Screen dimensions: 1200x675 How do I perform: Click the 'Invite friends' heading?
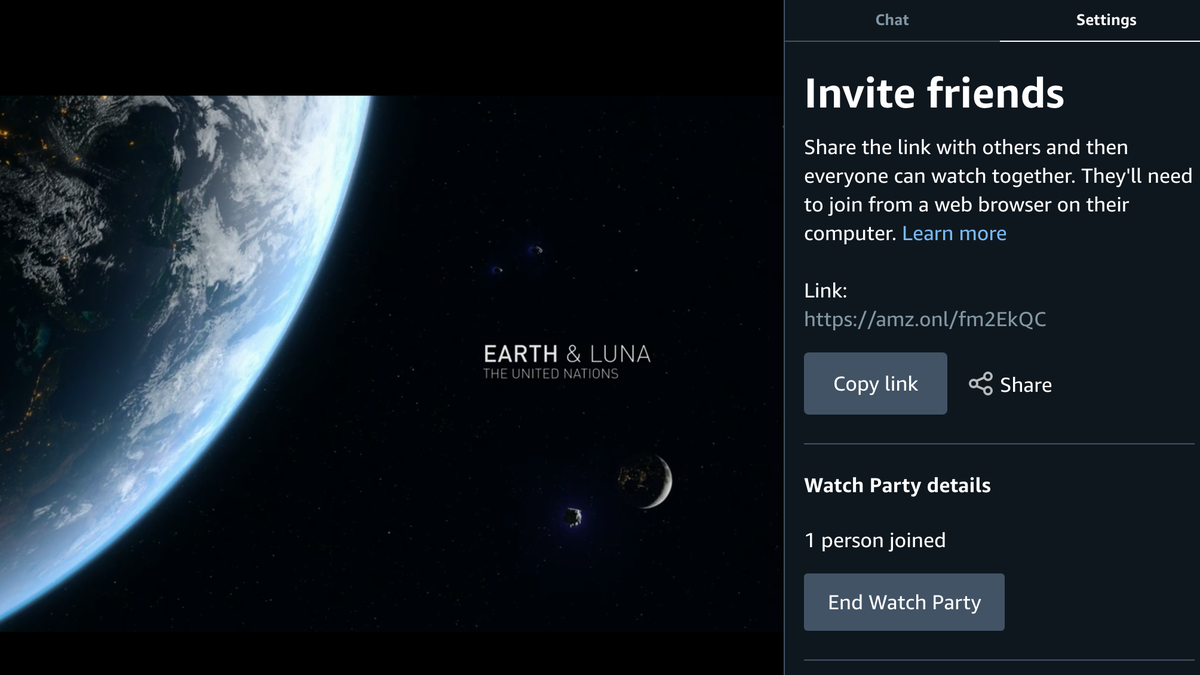(x=934, y=93)
